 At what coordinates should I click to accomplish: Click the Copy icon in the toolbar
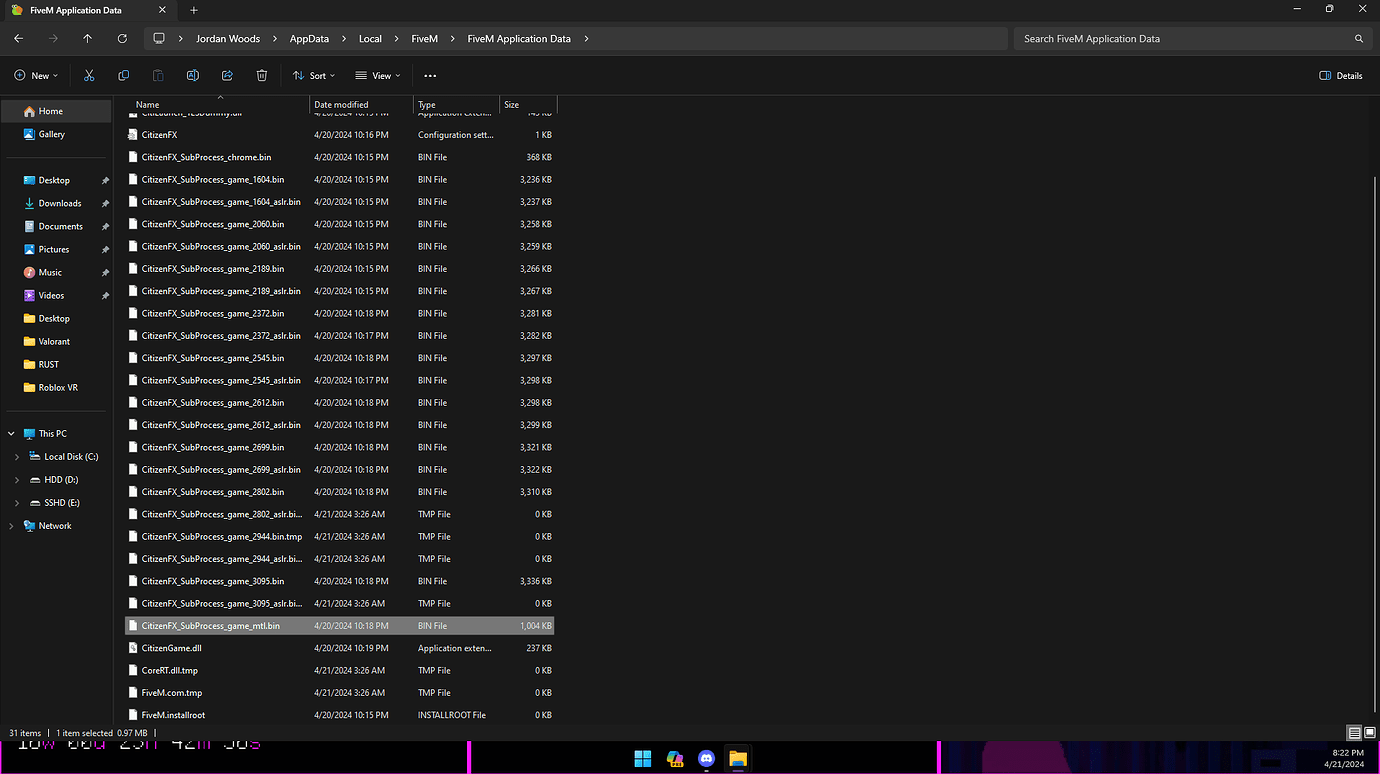pyautogui.click(x=123, y=75)
